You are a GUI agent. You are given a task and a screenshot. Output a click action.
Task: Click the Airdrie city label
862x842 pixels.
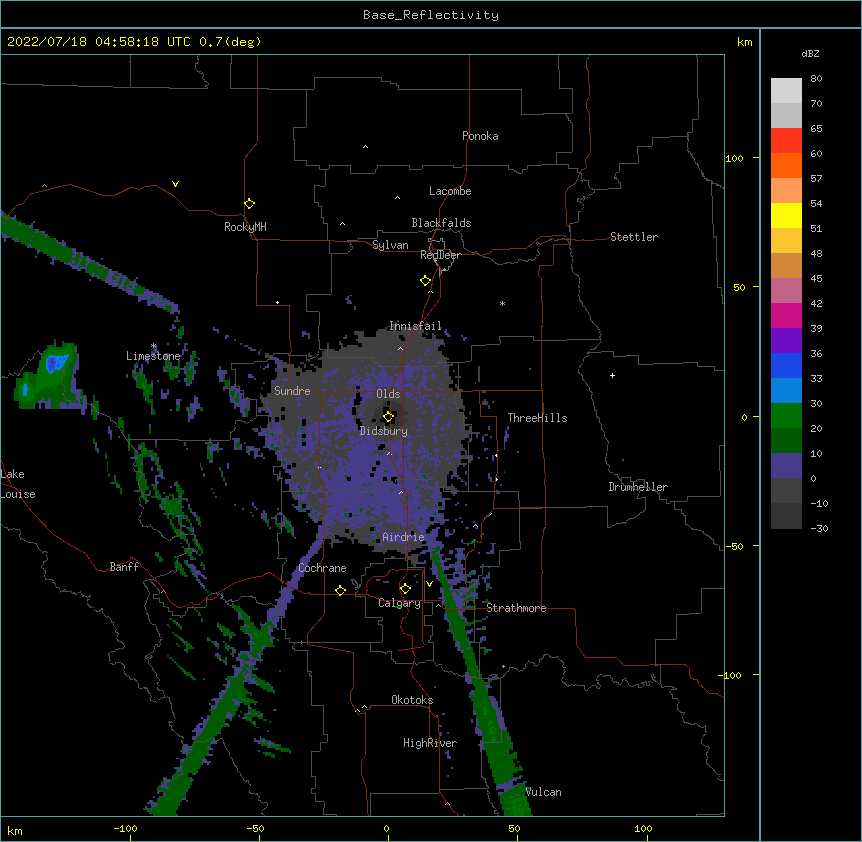point(403,537)
